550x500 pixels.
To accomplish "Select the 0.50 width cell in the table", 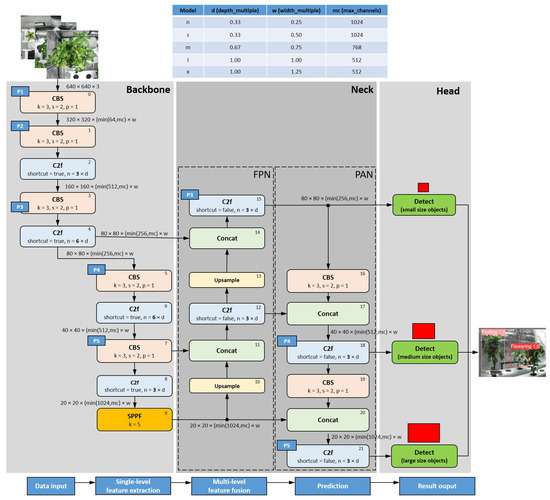I will (x=296, y=35).
